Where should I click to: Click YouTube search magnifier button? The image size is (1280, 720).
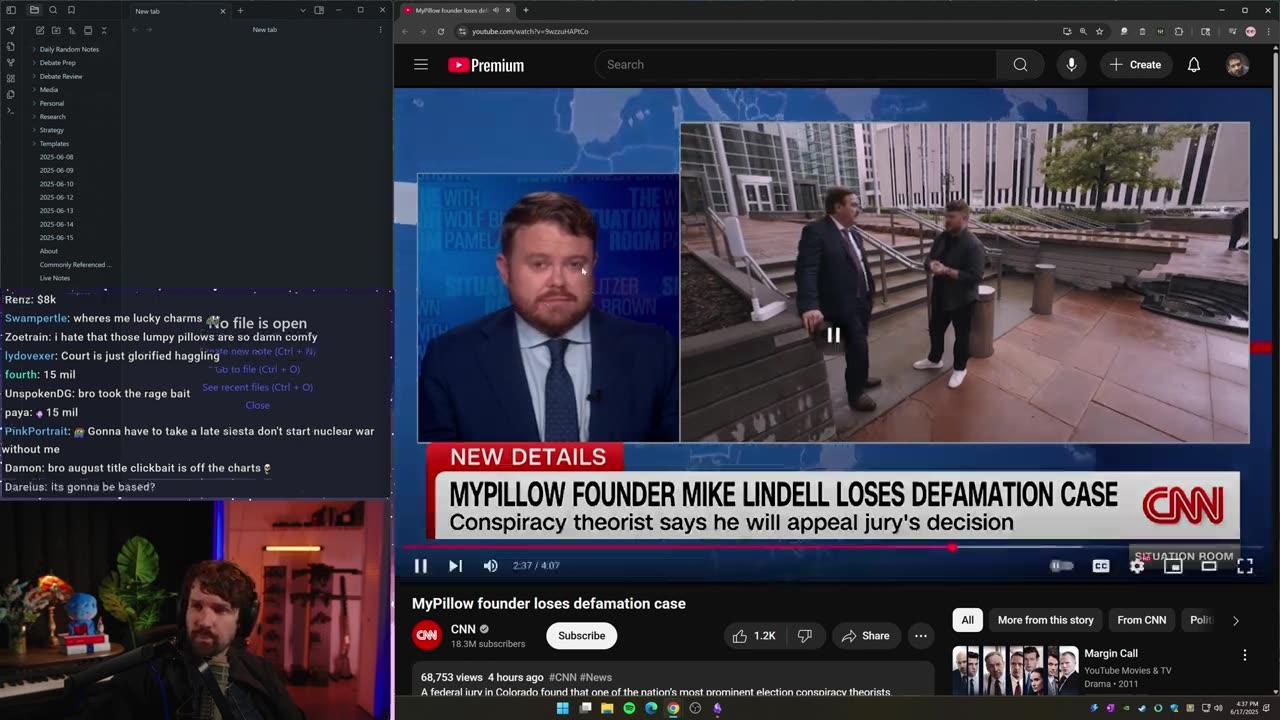(x=1020, y=65)
